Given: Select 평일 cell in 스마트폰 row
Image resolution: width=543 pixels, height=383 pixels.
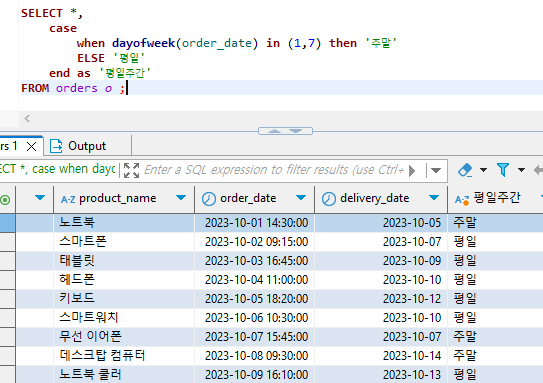Looking at the screenshot, I should (495, 242).
